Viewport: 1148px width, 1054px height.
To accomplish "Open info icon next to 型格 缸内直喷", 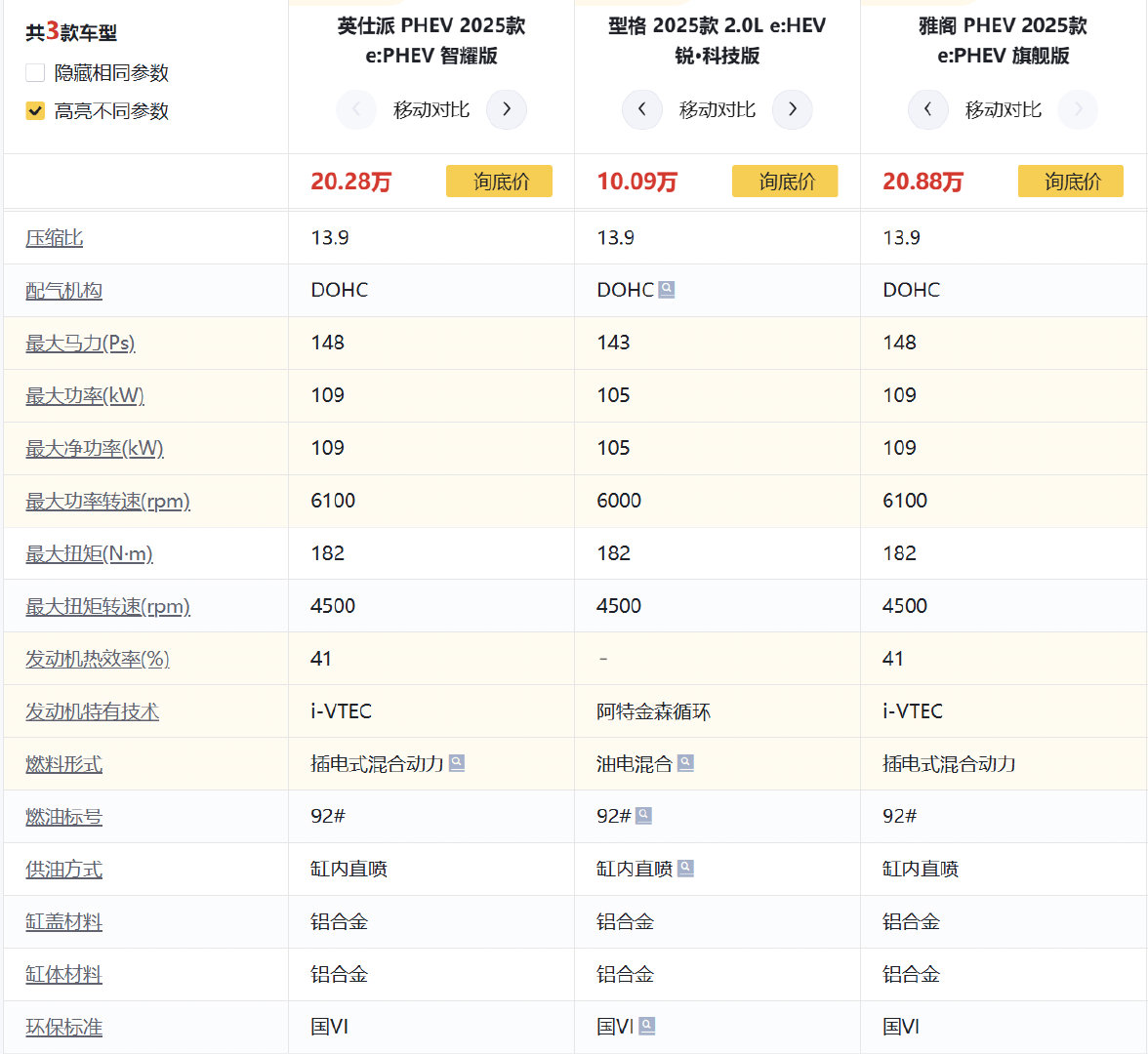I will (685, 869).
